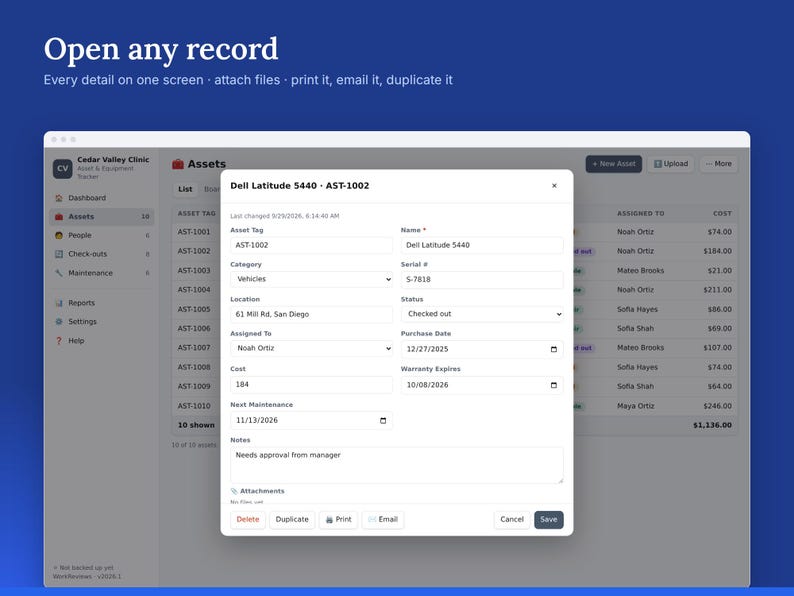Open the Category dropdown showing Vehicles
The height and width of the screenshot is (596, 794).
click(311, 279)
